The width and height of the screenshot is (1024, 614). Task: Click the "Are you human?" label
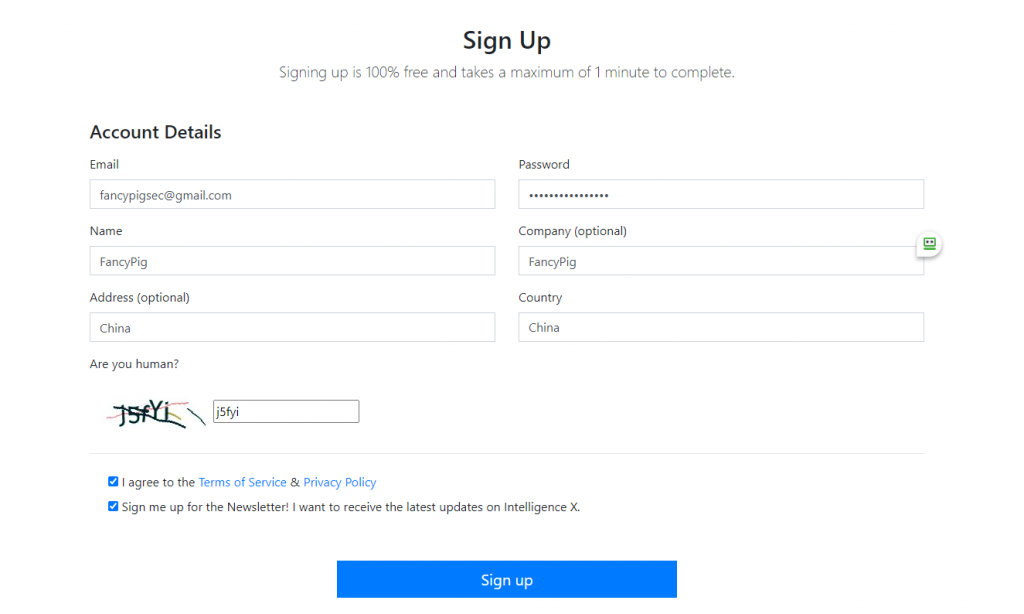click(134, 364)
